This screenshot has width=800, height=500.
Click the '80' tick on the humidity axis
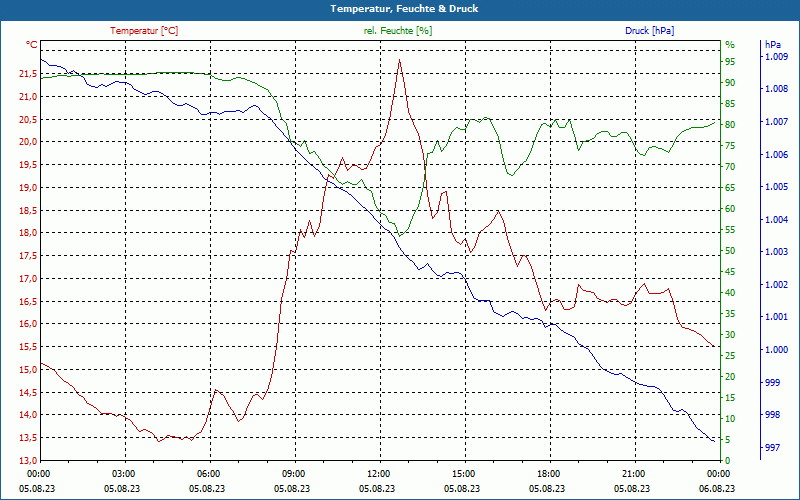[x=730, y=124]
